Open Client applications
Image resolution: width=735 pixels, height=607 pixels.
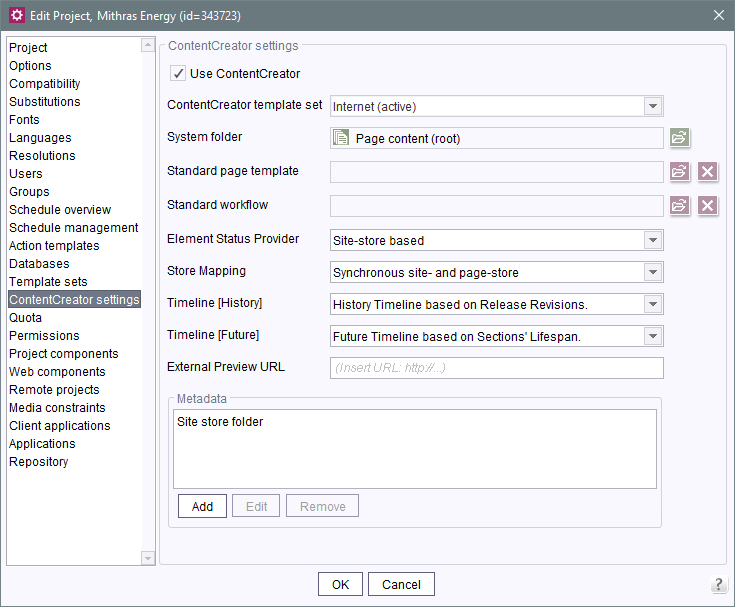point(60,426)
